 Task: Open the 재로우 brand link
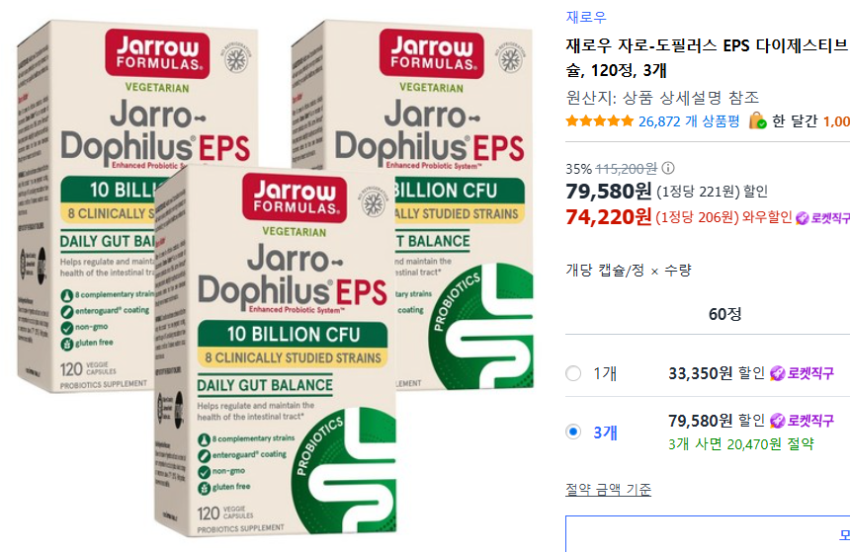(586, 17)
